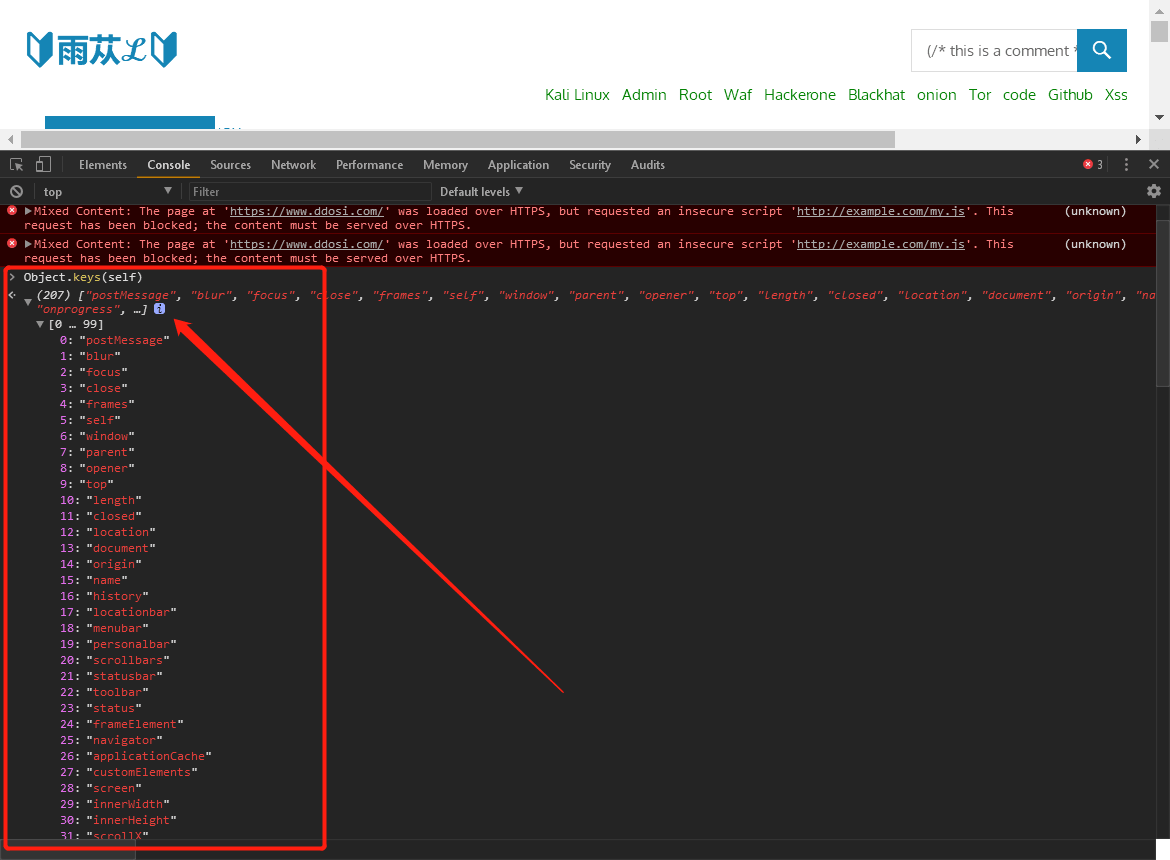This screenshot has width=1170, height=860.
Task: Switch to the Elements tab
Action: (103, 165)
